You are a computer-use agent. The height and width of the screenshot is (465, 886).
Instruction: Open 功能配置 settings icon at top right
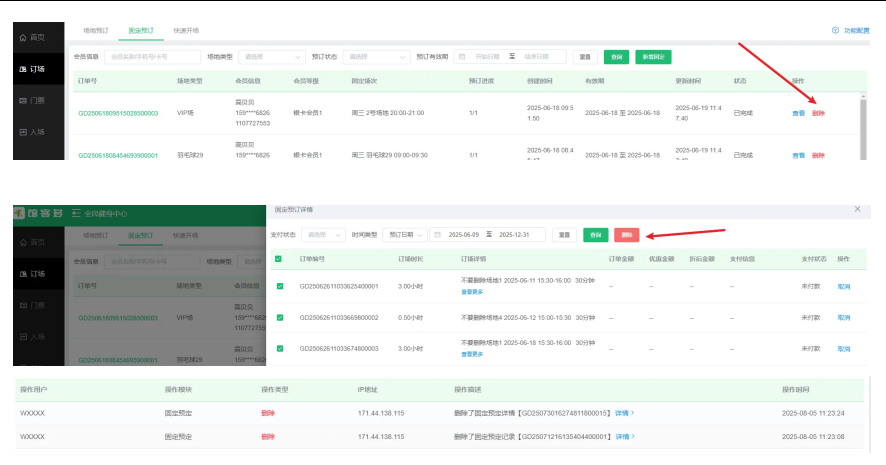pyautogui.click(x=835, y=31)
